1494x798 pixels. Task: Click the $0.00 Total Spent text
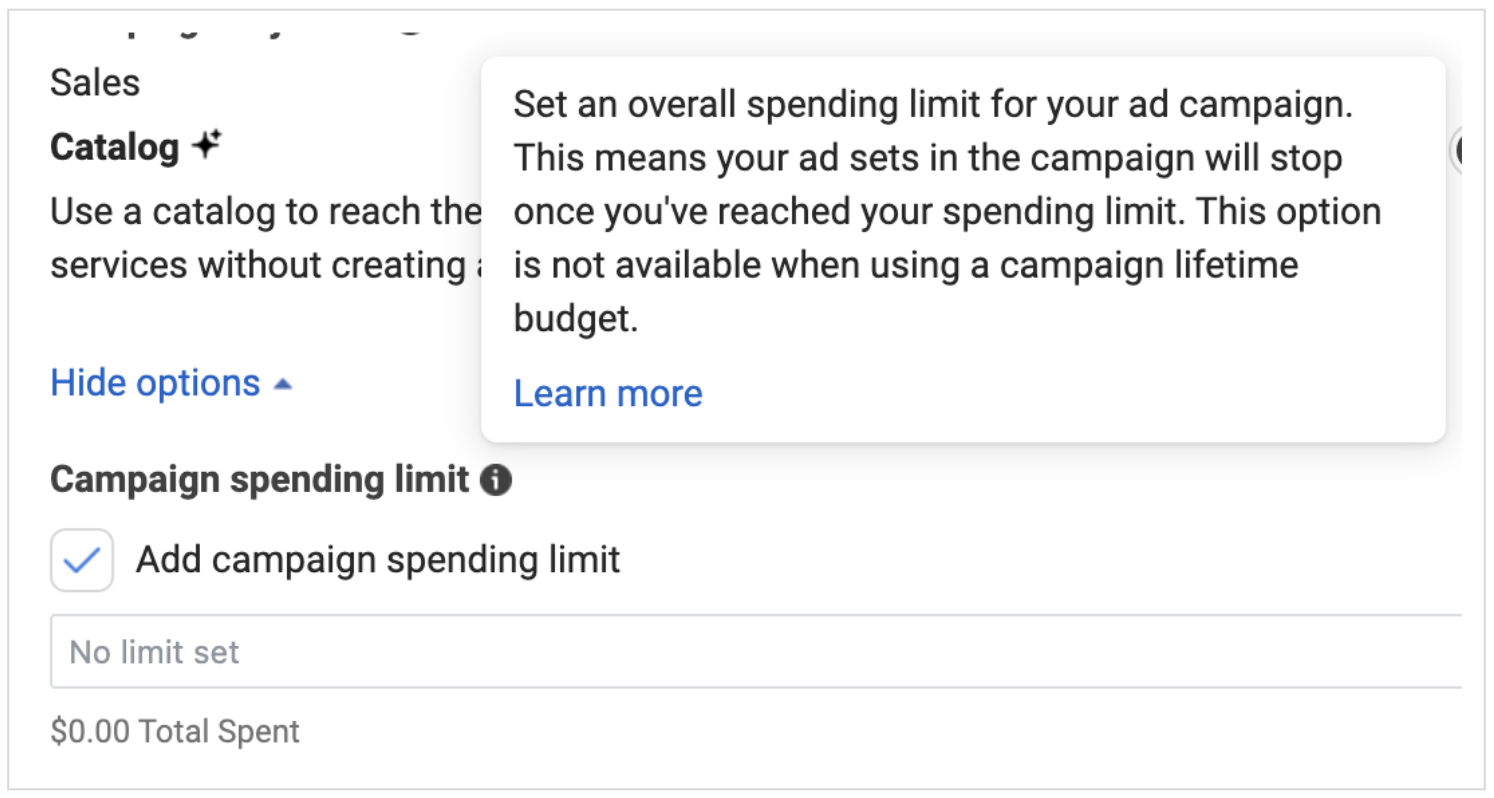(175, 732)
